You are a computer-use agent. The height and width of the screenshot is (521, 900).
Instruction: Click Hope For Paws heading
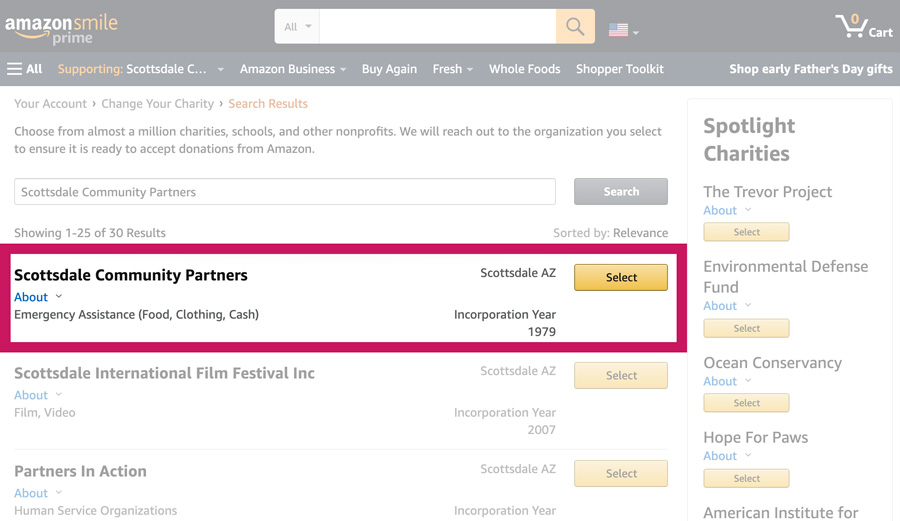(755, 437)
